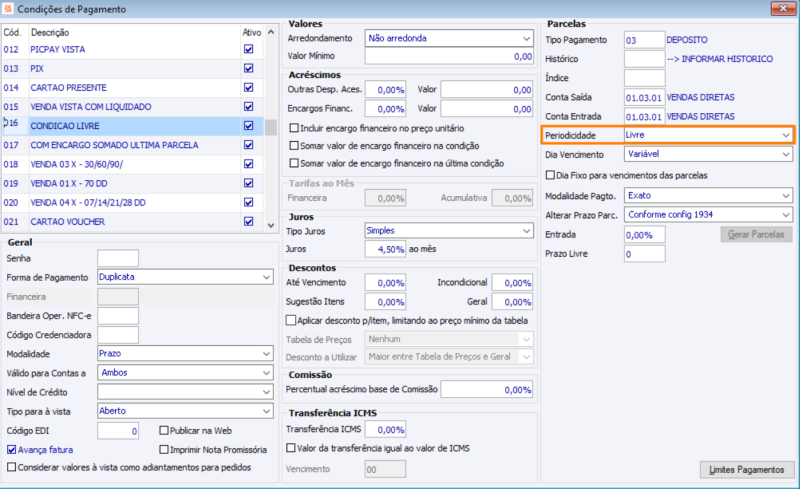Click the Valor Mínimo input field

[x=449, y=57]
